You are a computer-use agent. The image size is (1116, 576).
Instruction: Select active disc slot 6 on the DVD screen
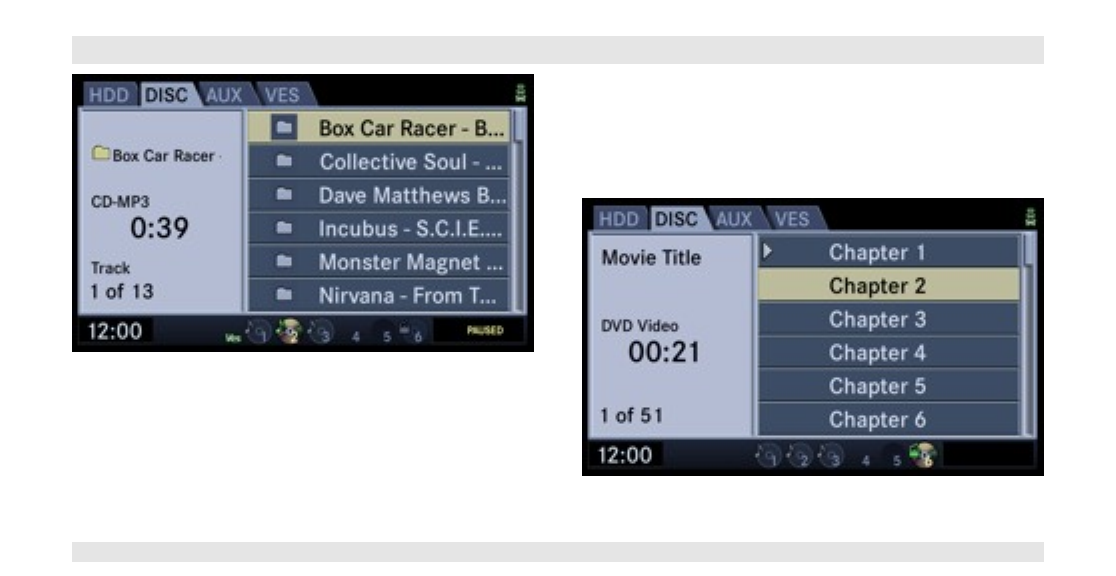point(923,456)
